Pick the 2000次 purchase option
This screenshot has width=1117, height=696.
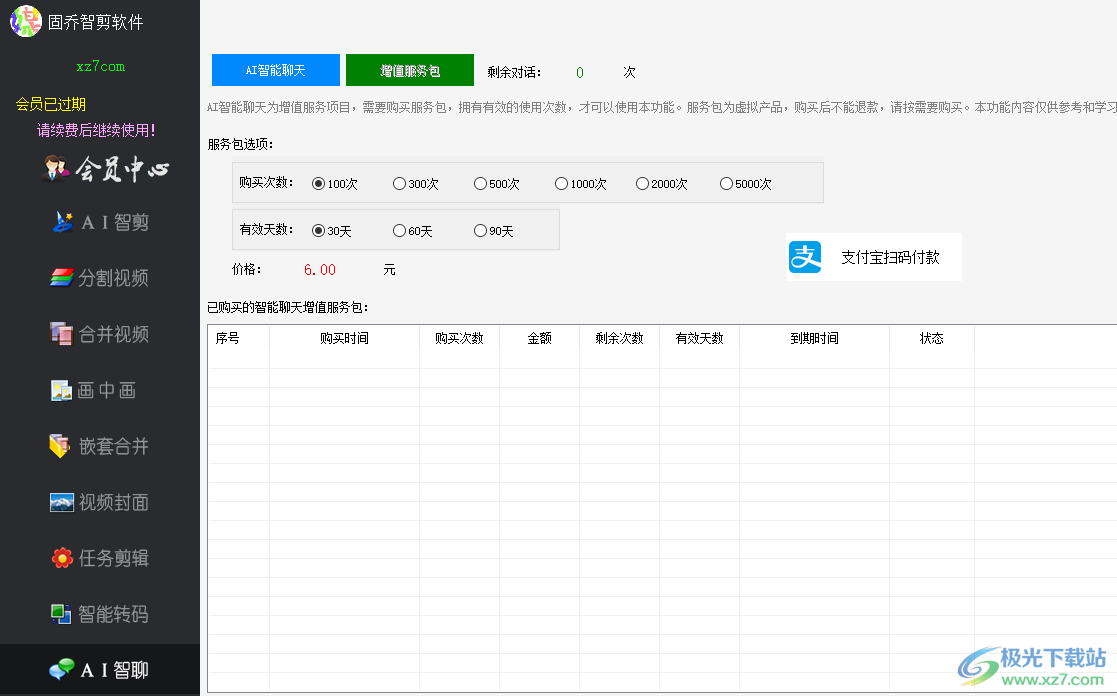(662, 184)
